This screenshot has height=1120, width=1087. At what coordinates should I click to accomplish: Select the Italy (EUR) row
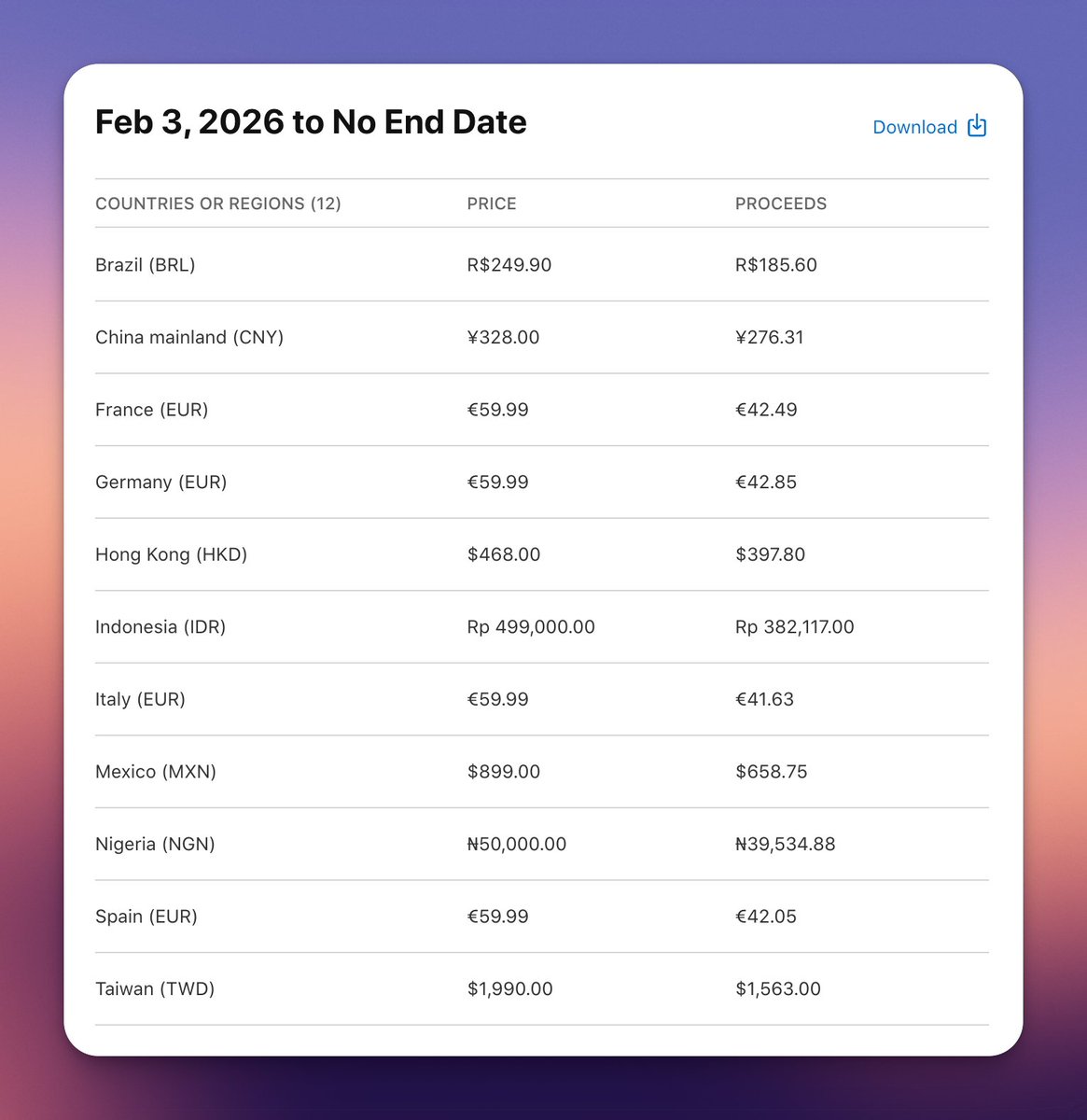point(140,699)
